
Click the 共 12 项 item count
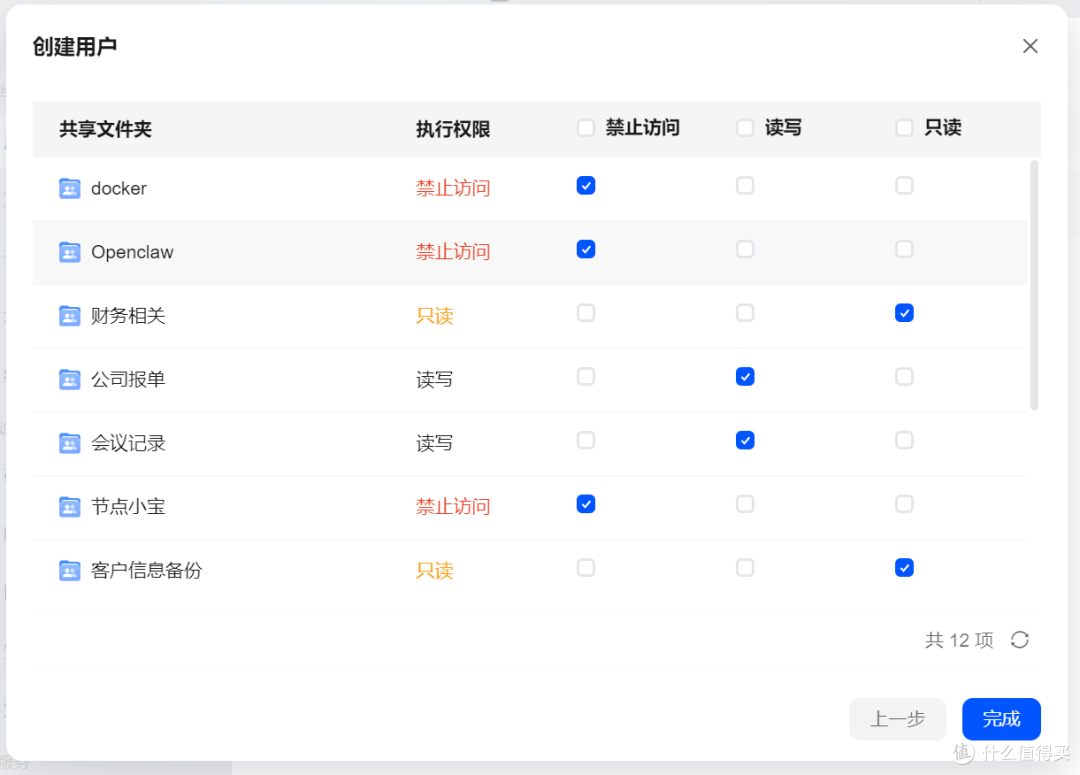pyautogui.click(x=959, y=640)
